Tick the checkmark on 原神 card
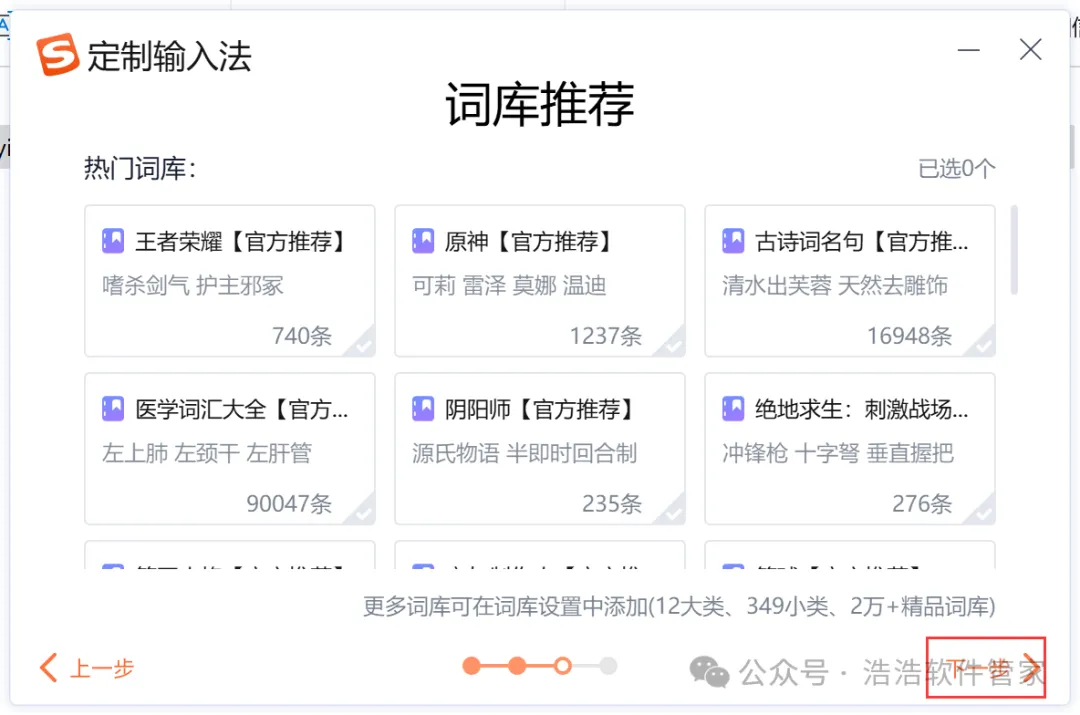The image size is (1080, 715). [x=672, y=344]
